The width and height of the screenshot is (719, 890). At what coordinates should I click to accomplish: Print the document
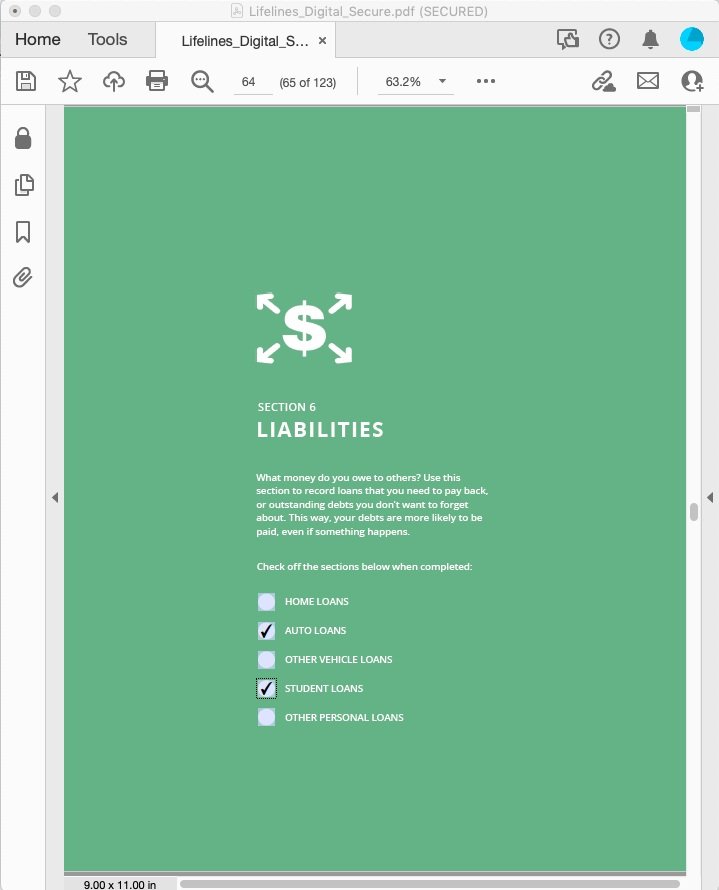pyautogui.click(x=157, y=81)
